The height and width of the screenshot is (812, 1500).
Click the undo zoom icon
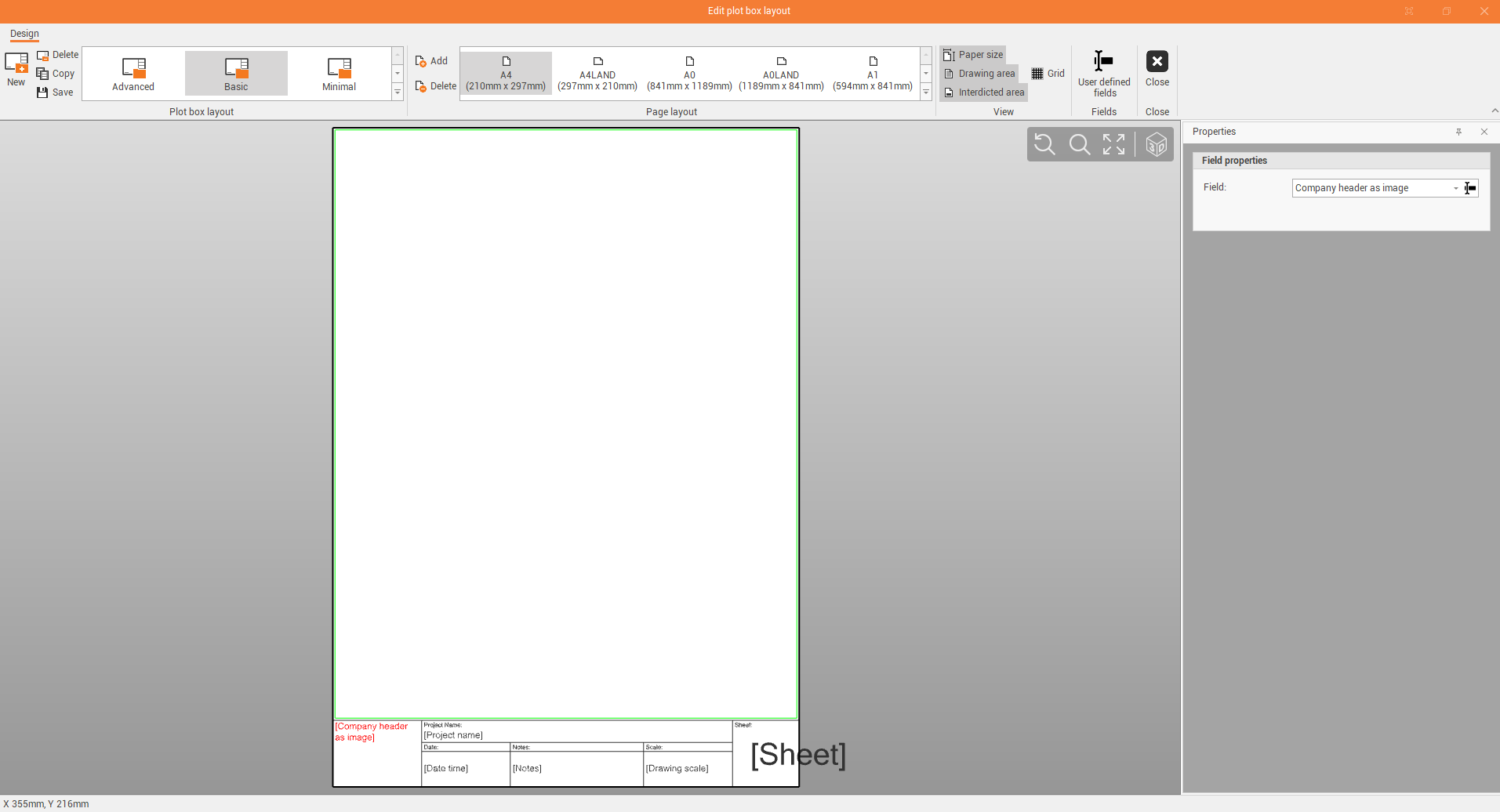pyautogui.click(x=1044, y=144)
